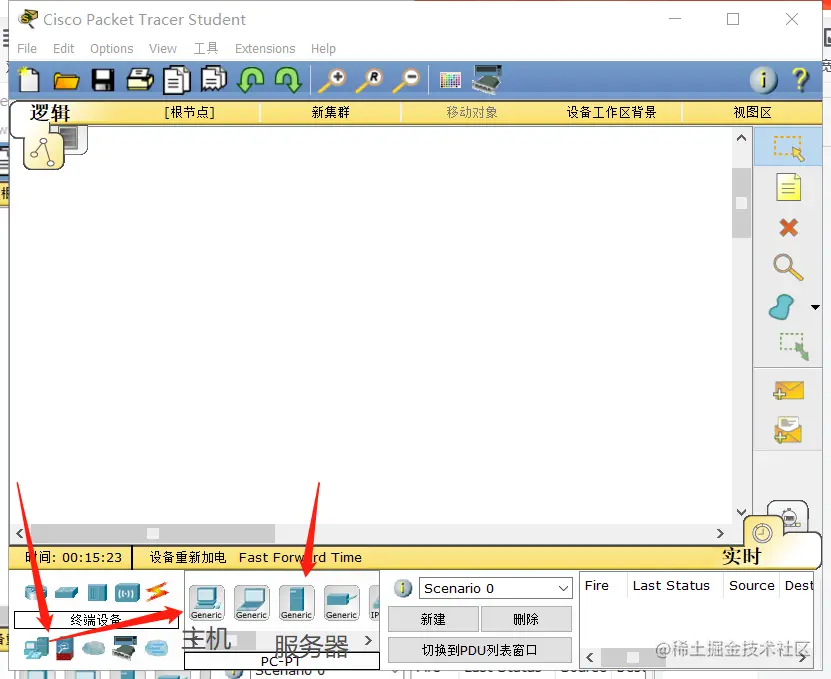This screenshot has height=679, width=831.
Task: Pick the Generic printer device
Action: click(x=342, y=603)
